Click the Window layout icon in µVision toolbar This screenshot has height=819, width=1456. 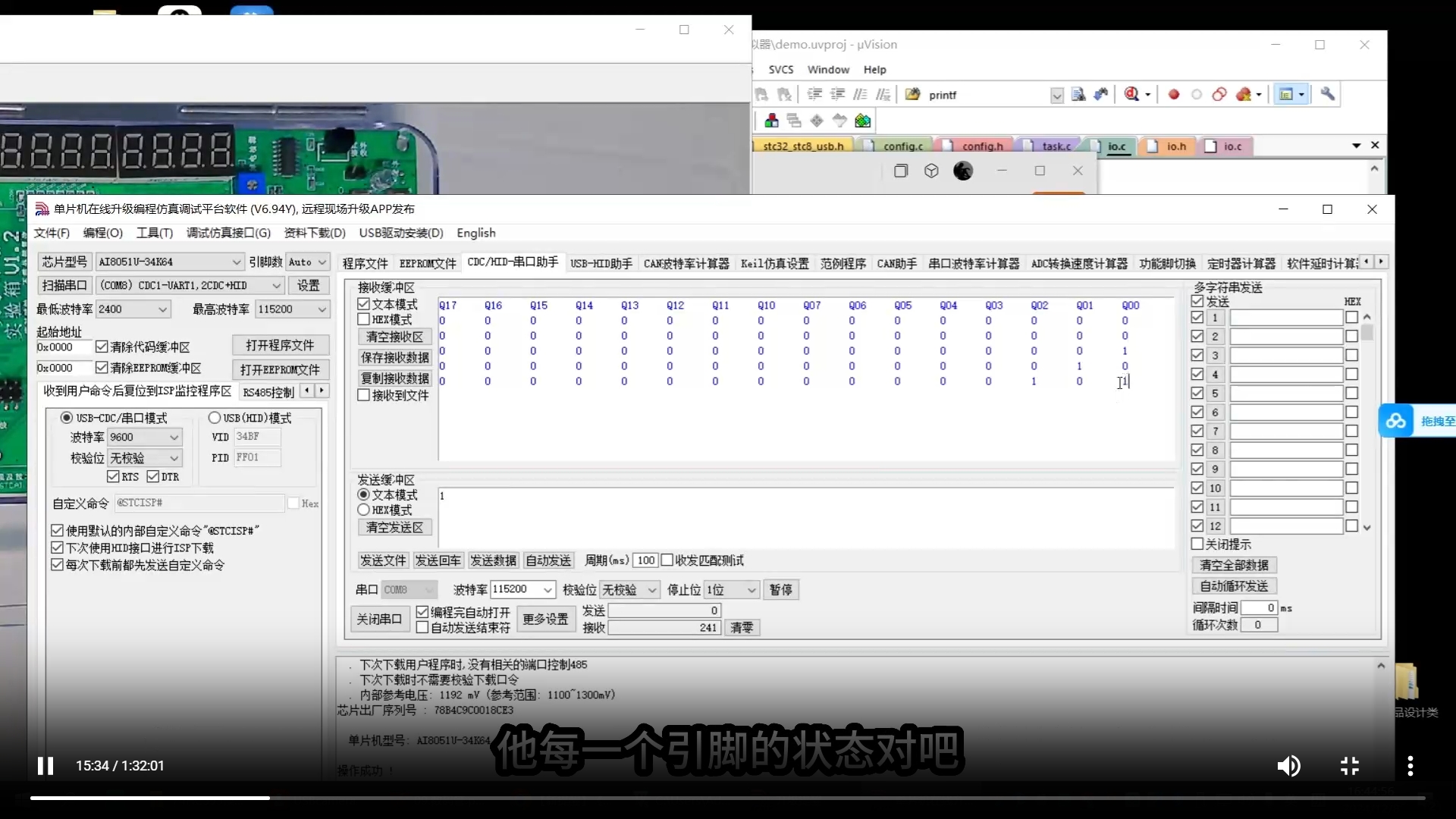[x=1286, y=95]
